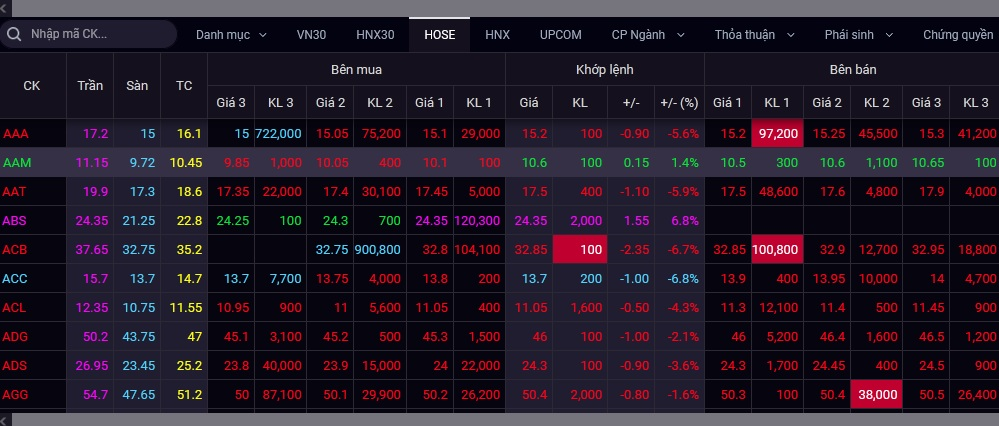Open the AAA stock ticker
Viewport: 999px width, 426px height.
(16, 133)
